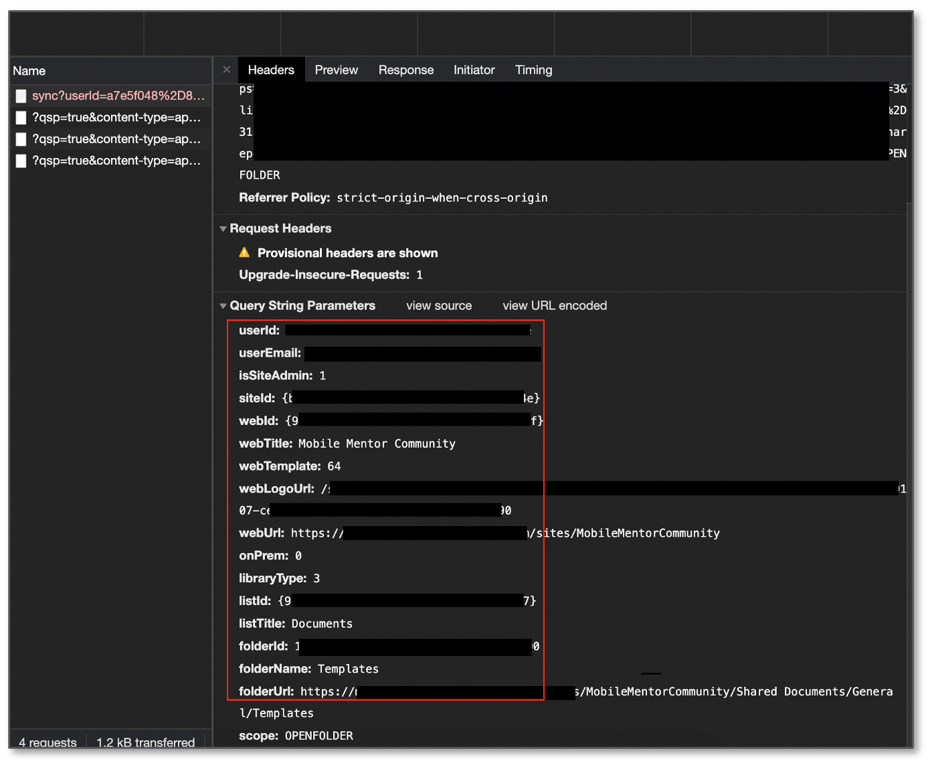
Task: View the Timing tab
Action: coord(533,70)
